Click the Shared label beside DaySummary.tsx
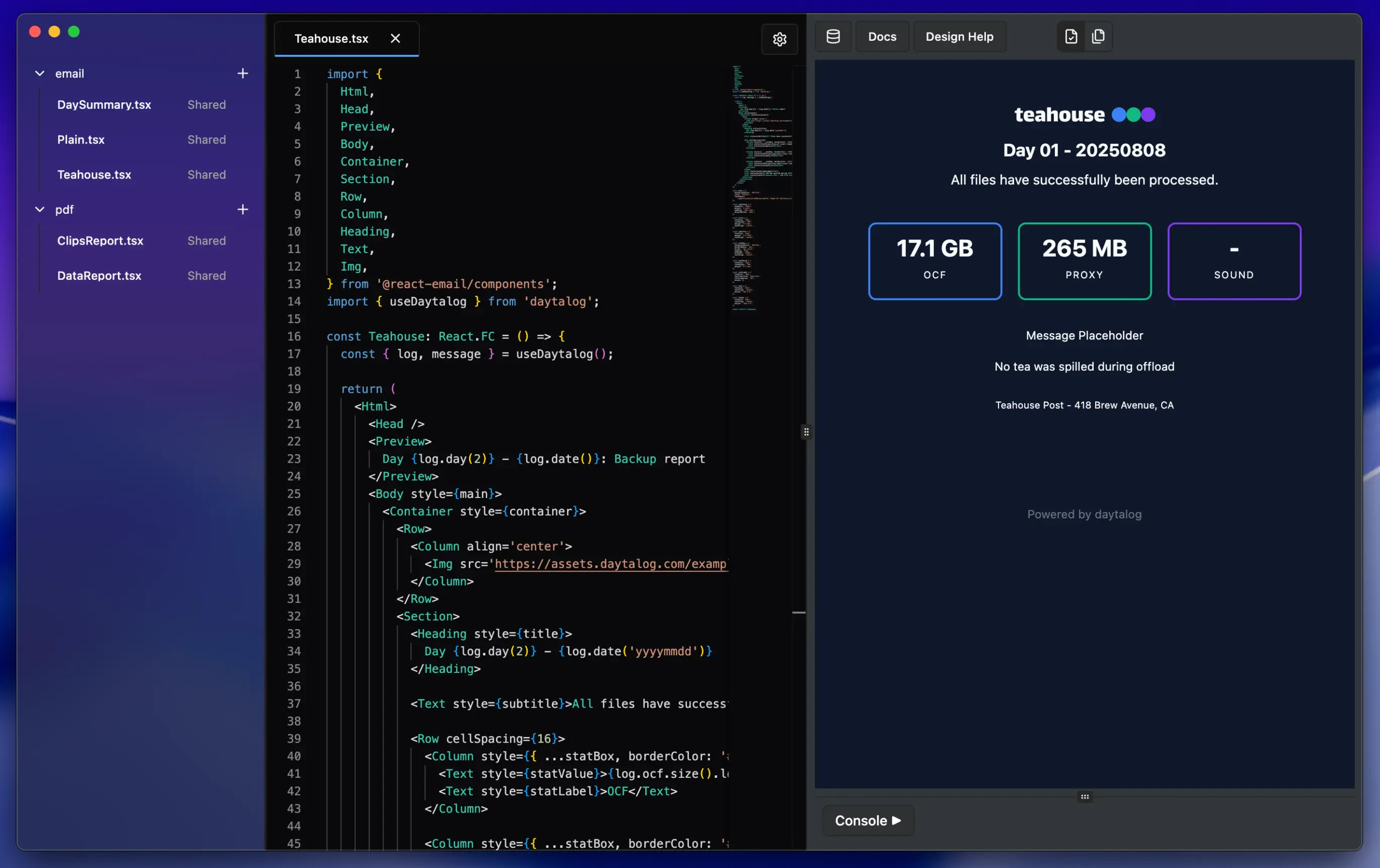The image size is (1380, 868). (x=206, y=104)
